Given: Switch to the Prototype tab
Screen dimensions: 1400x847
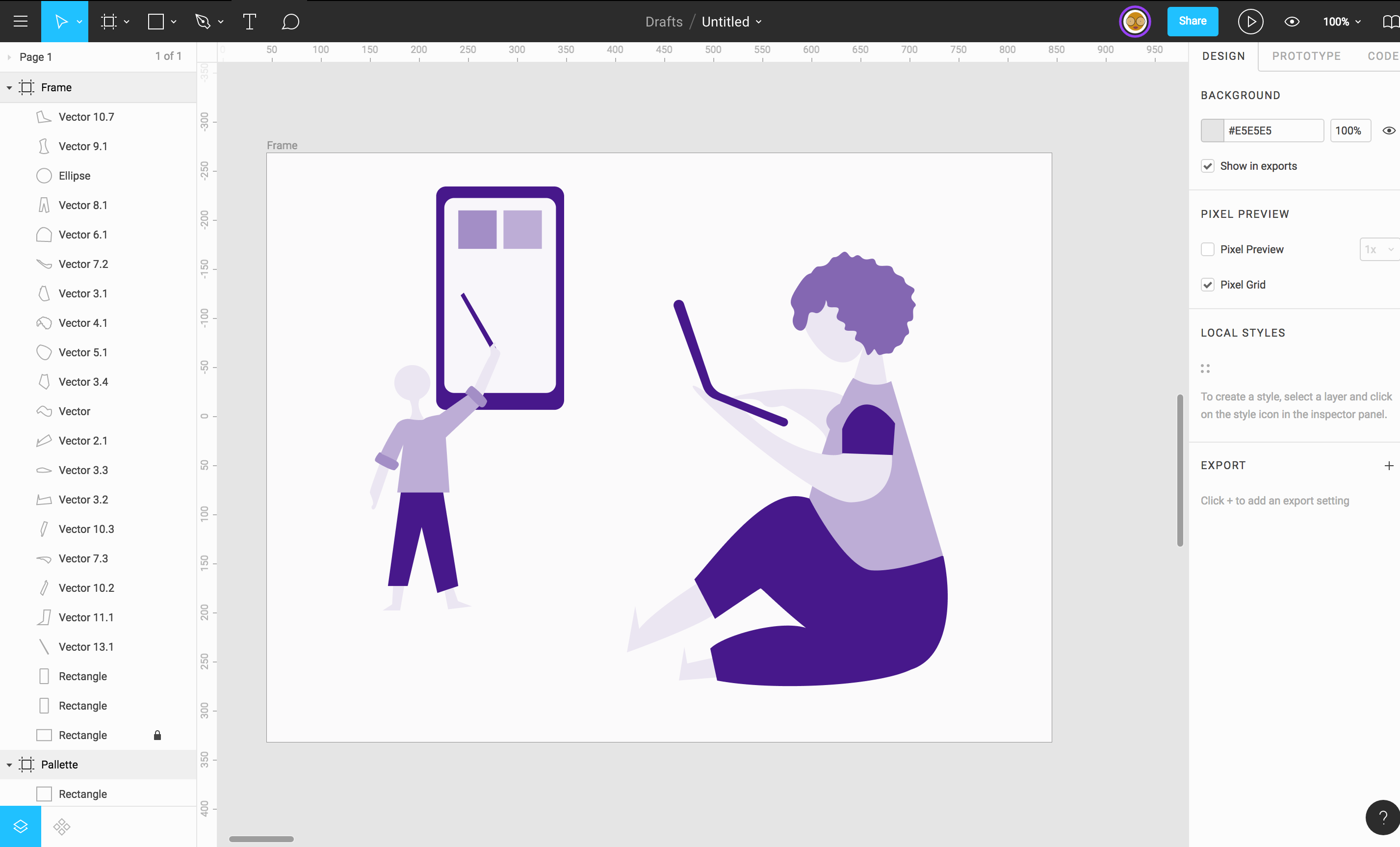Looking at the screenshot, I should [1306, 56].
